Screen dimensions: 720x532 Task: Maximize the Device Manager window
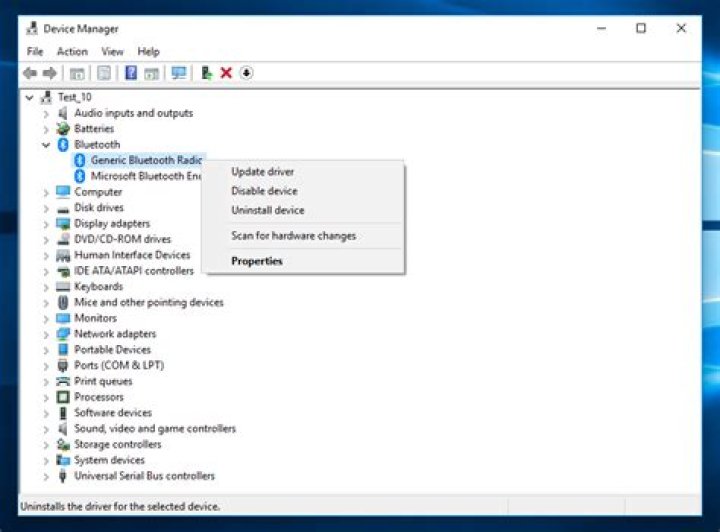click(641, 28)
